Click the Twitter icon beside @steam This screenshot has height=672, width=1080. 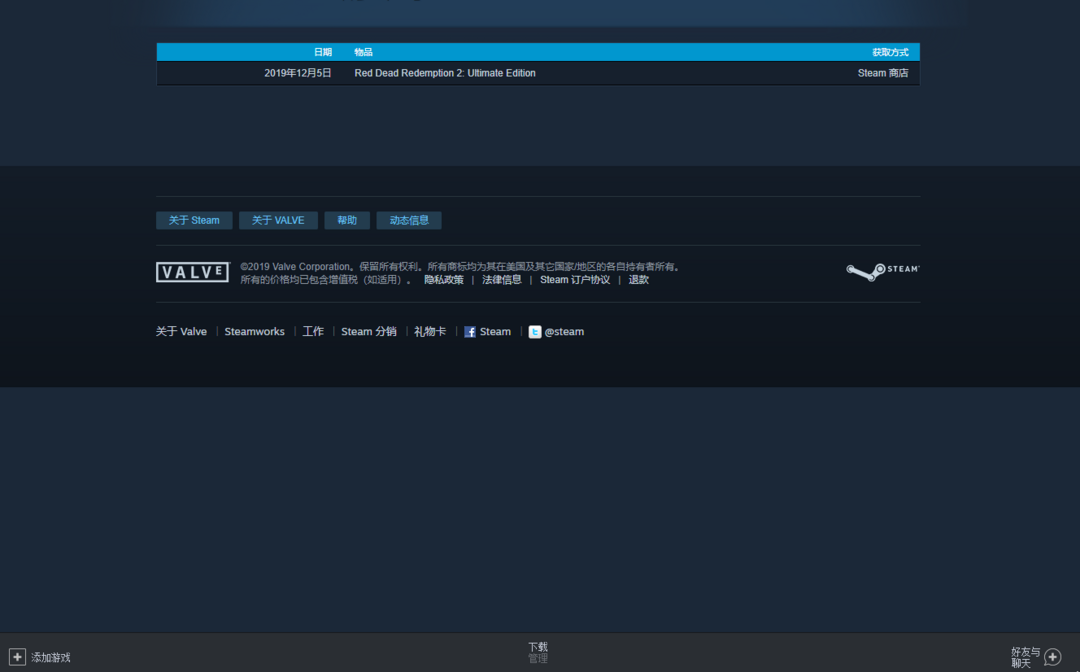[534, 332]
